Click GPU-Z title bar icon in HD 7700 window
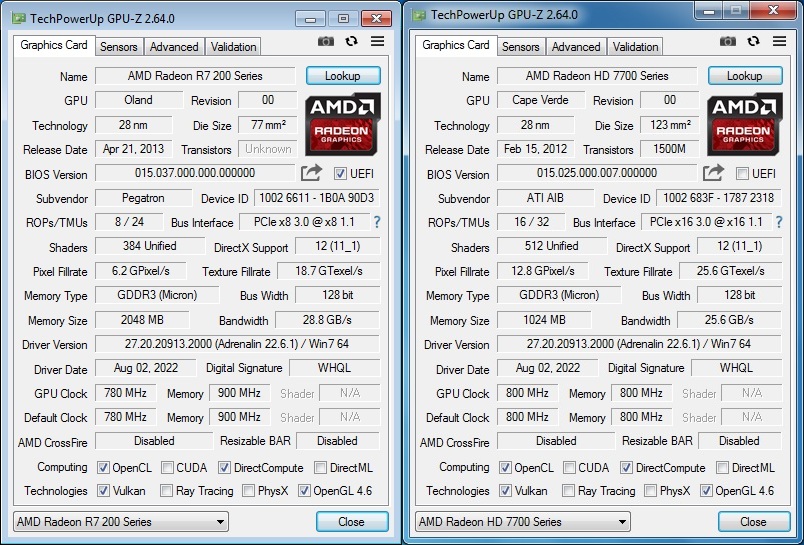 pos(419,15)
